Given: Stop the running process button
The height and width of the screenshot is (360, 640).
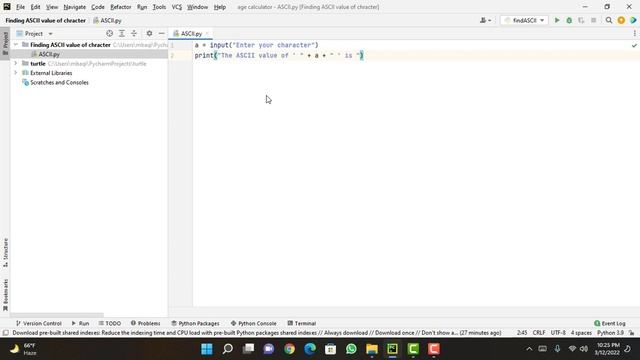Looking at the screenshot, I should [x=593, y=20].
